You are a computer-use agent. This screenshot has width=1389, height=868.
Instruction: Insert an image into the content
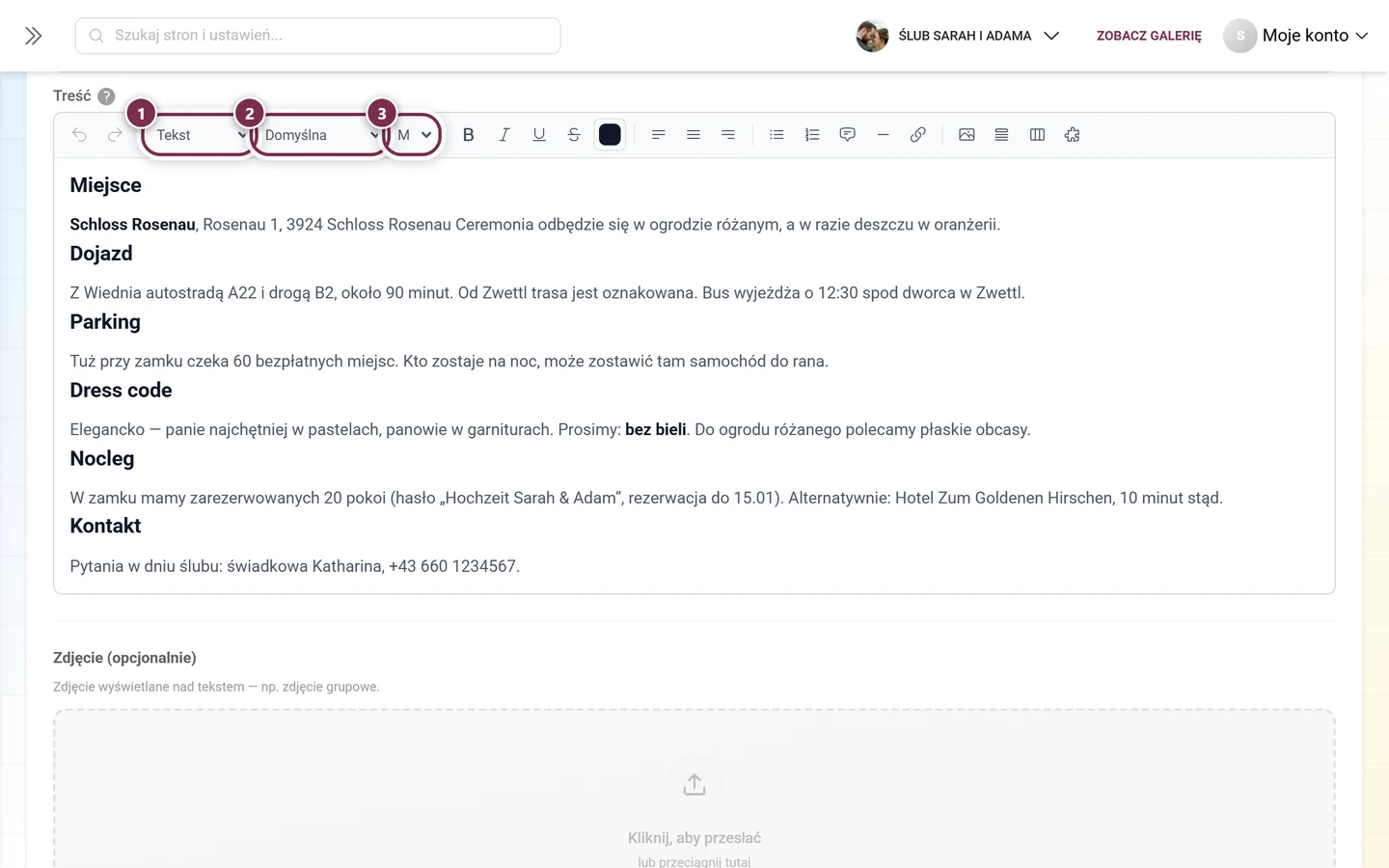pyautogui.click(x=967, y=135)
